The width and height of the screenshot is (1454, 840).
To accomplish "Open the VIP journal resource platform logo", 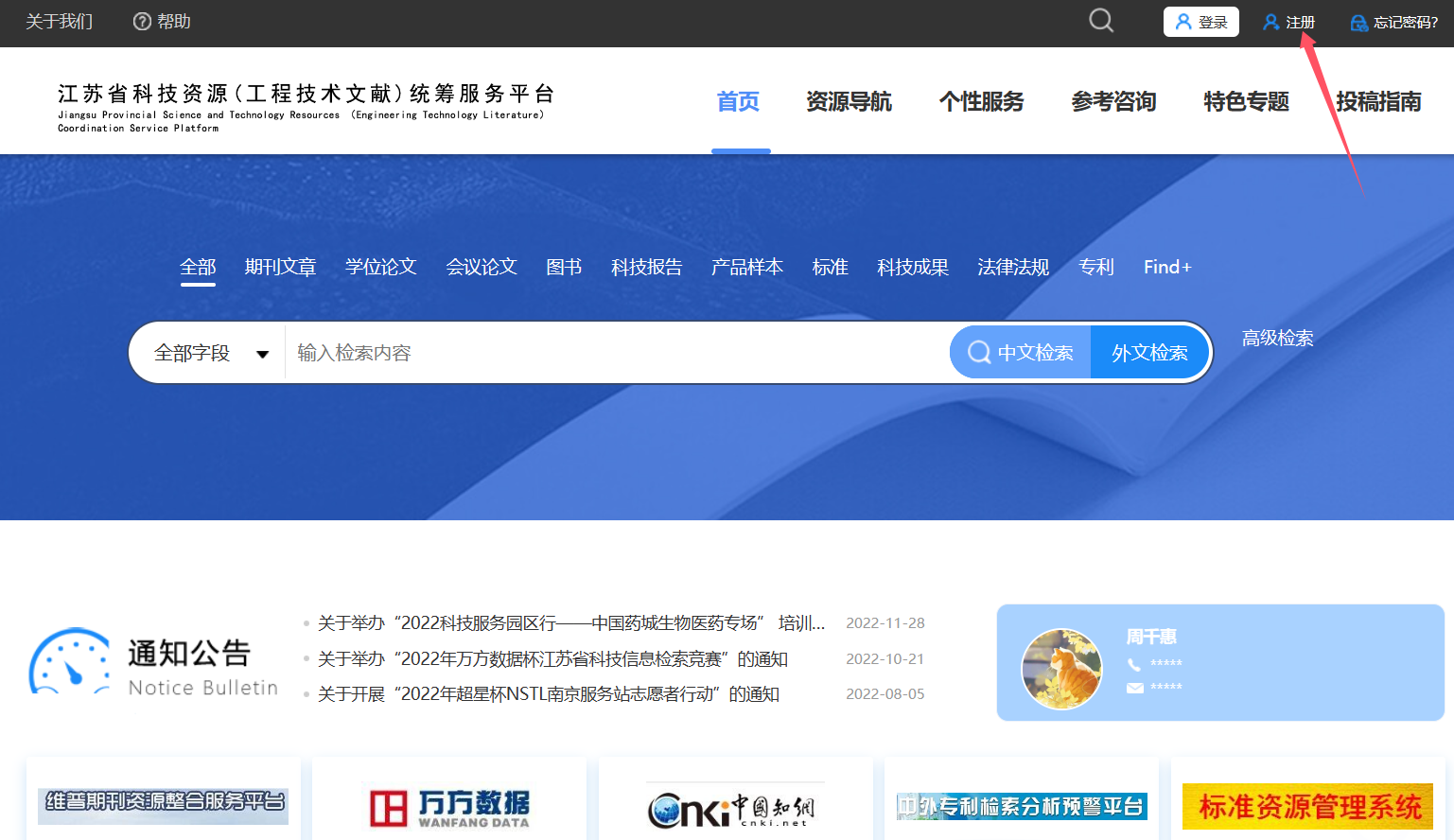I will [163, 803].
